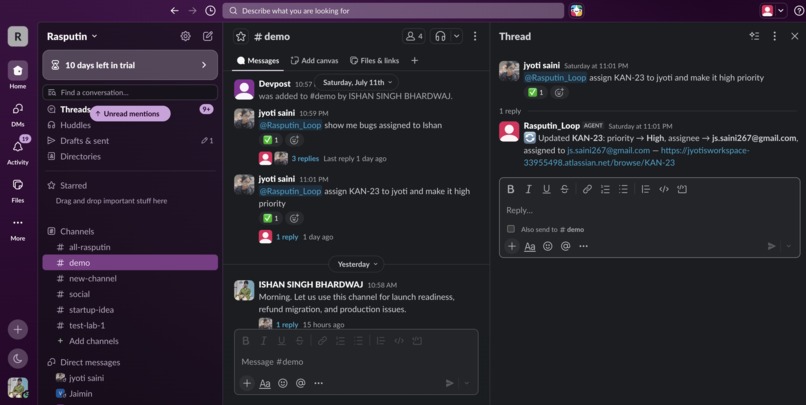Open the 'Saturday, July 11th' date dropdown
The height and width of the screenshot is (405, 806).
[357, 82]
